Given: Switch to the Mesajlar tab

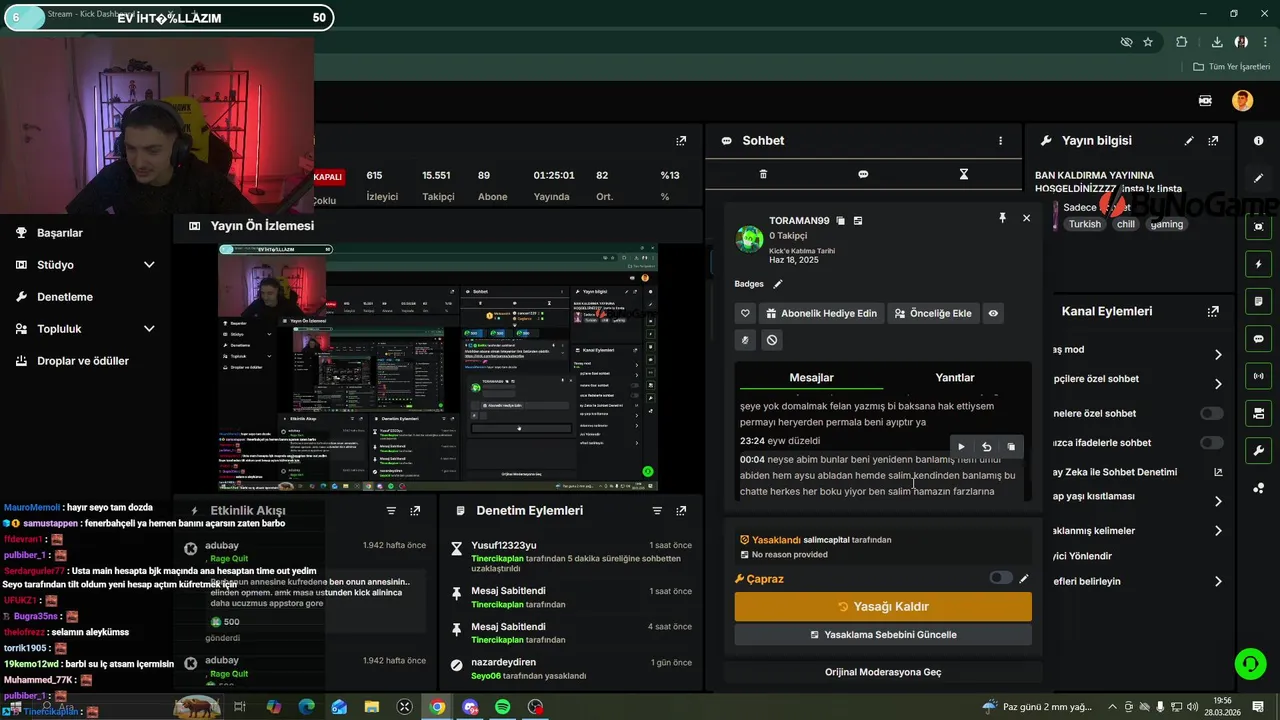Looking at the screenshot, I should (x=811, y=377).
